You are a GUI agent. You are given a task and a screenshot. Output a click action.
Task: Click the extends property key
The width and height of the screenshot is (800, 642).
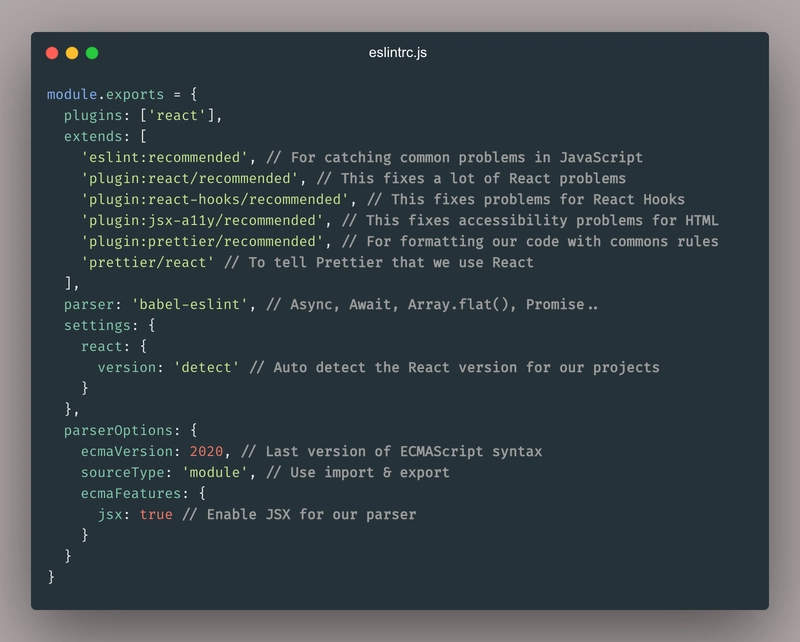coord(92,136)
